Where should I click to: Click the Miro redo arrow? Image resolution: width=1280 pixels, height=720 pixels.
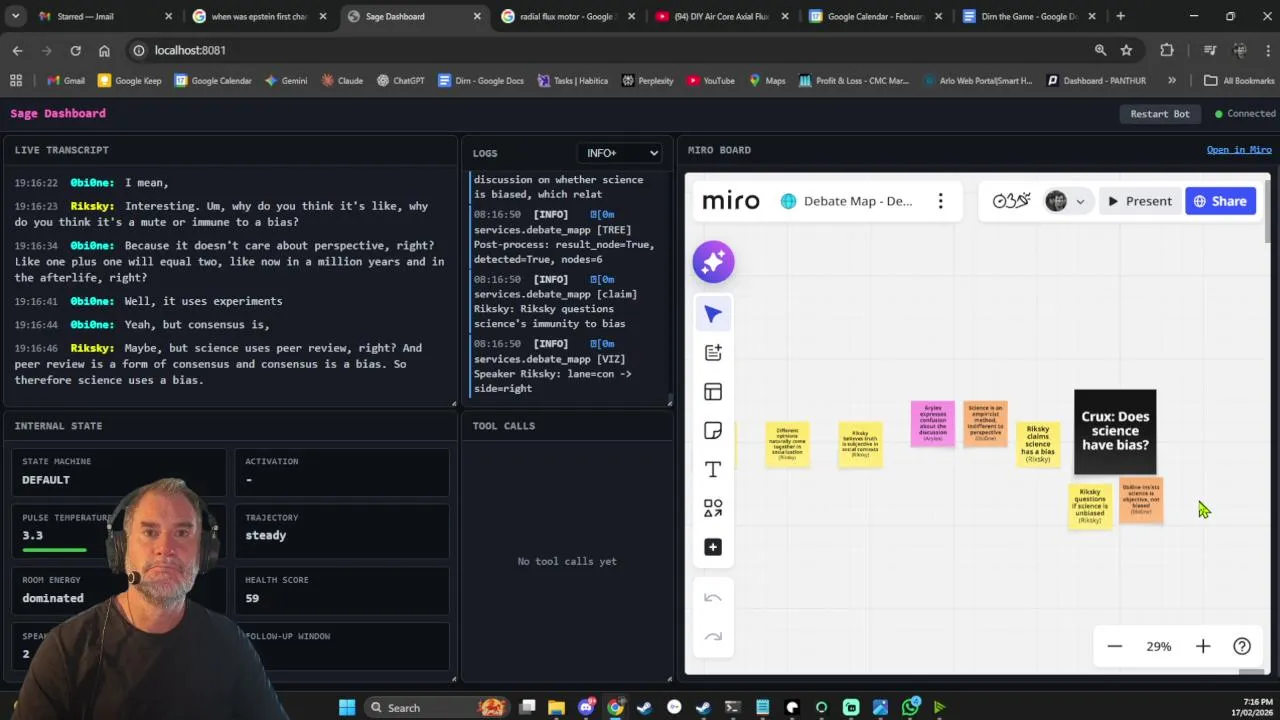pos(713,636)
